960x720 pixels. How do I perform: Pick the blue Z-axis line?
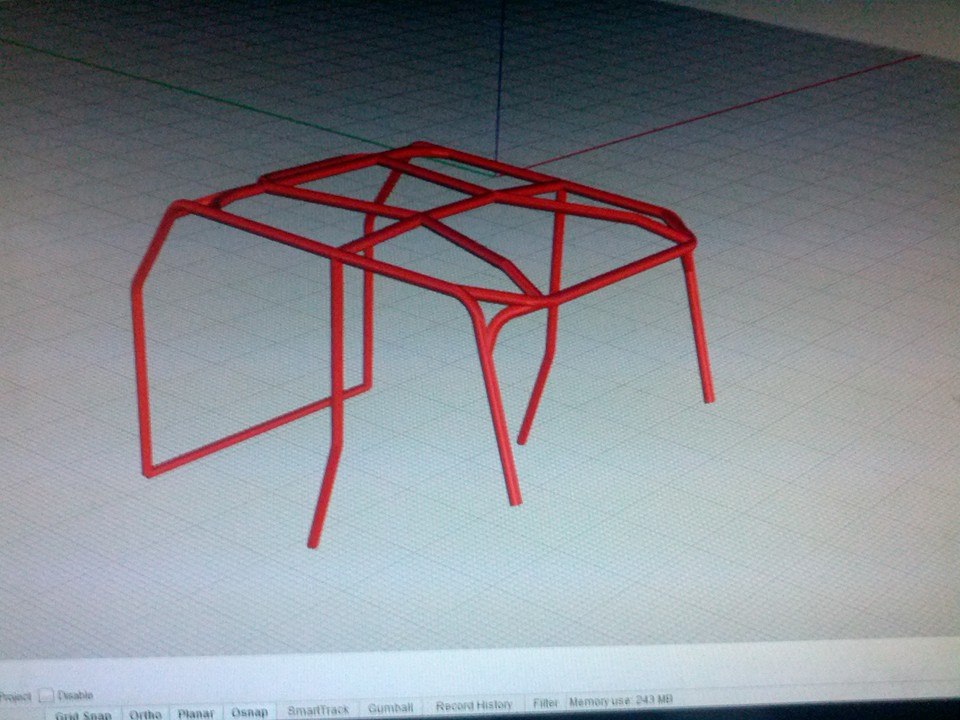pos(500,80)
